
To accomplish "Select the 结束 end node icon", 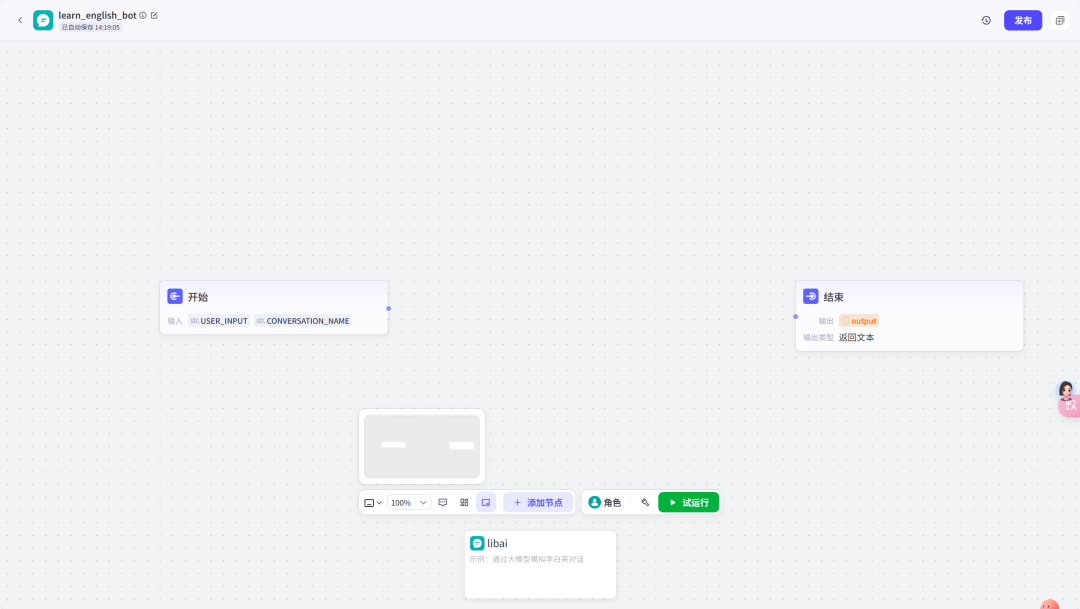I will pos(811,296).
